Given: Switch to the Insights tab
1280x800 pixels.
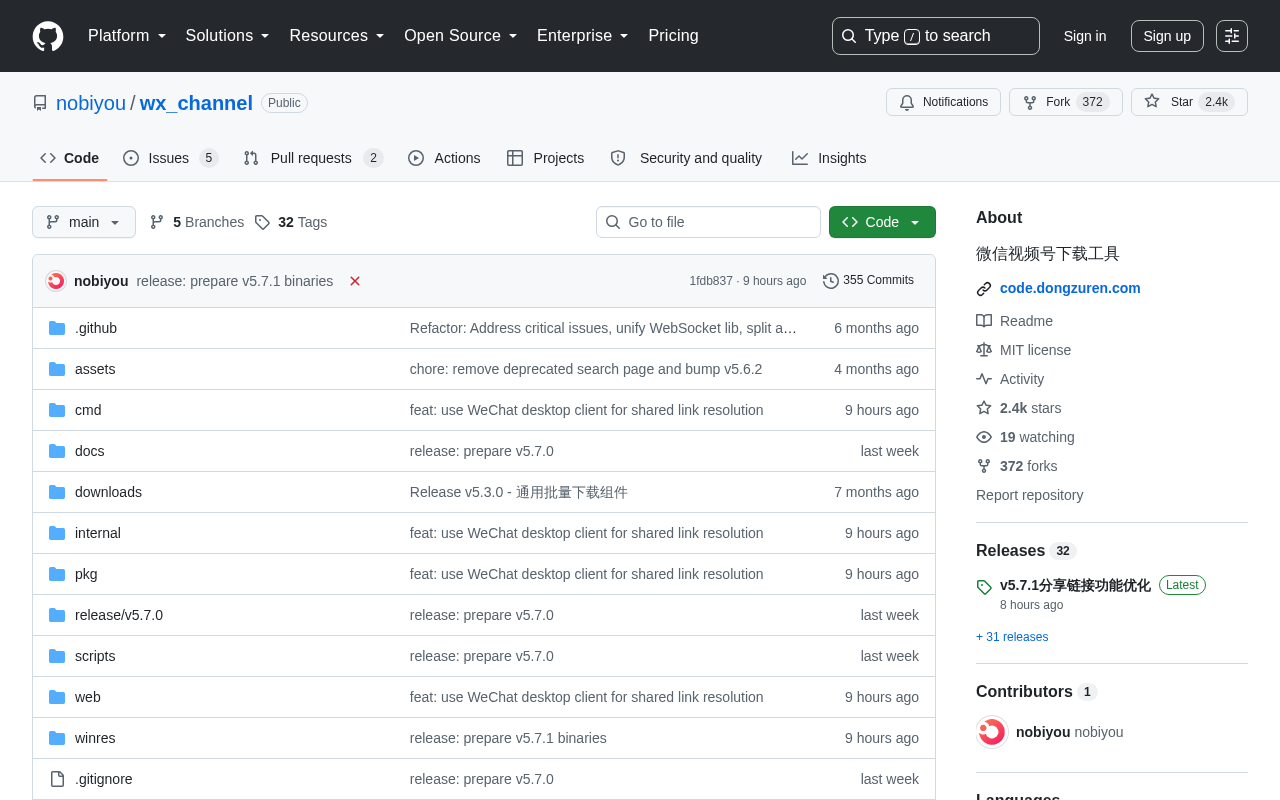Looking at the screenshot, I should coord(829,158).
